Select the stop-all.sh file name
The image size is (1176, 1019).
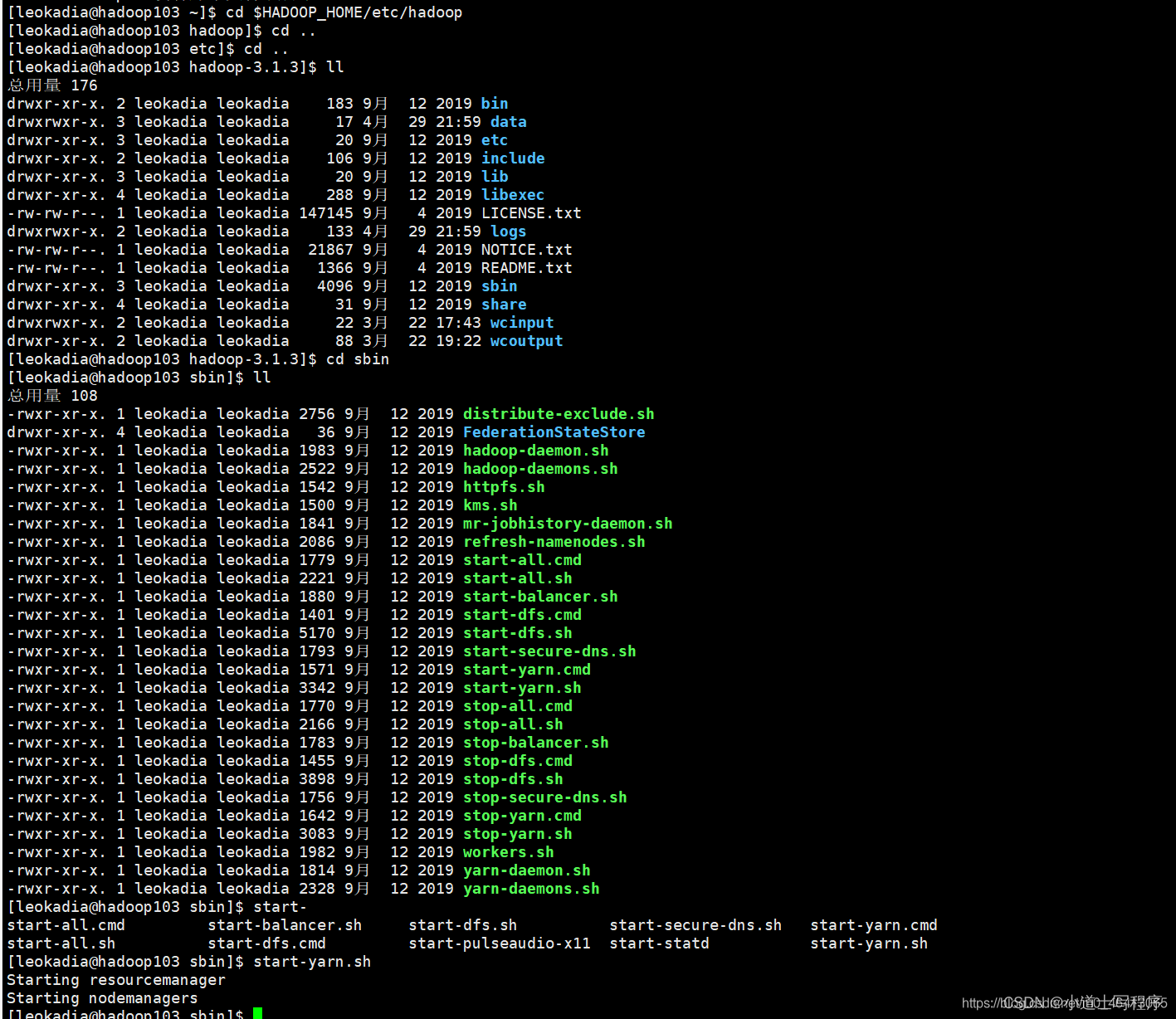513,724
